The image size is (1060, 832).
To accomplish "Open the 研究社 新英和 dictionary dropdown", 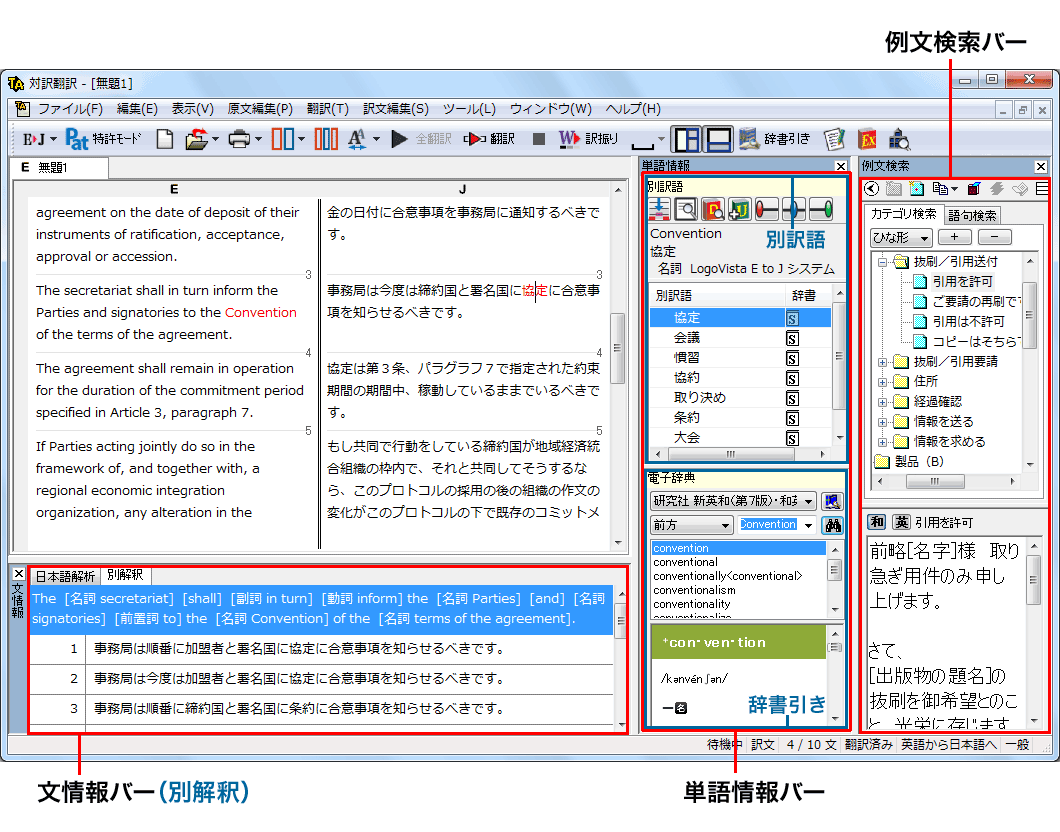I will [733, 501].
